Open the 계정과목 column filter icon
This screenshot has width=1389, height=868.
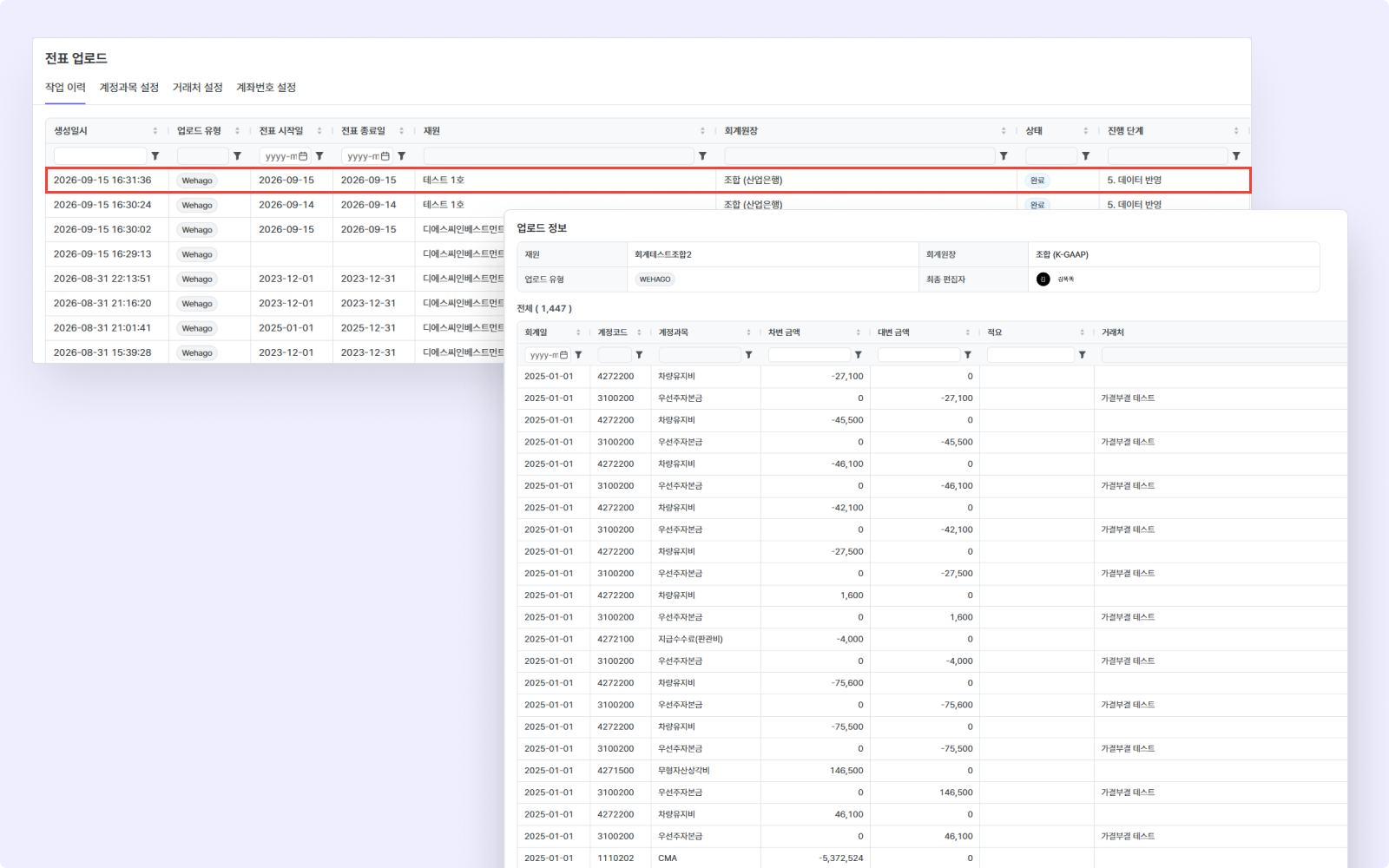748,355
